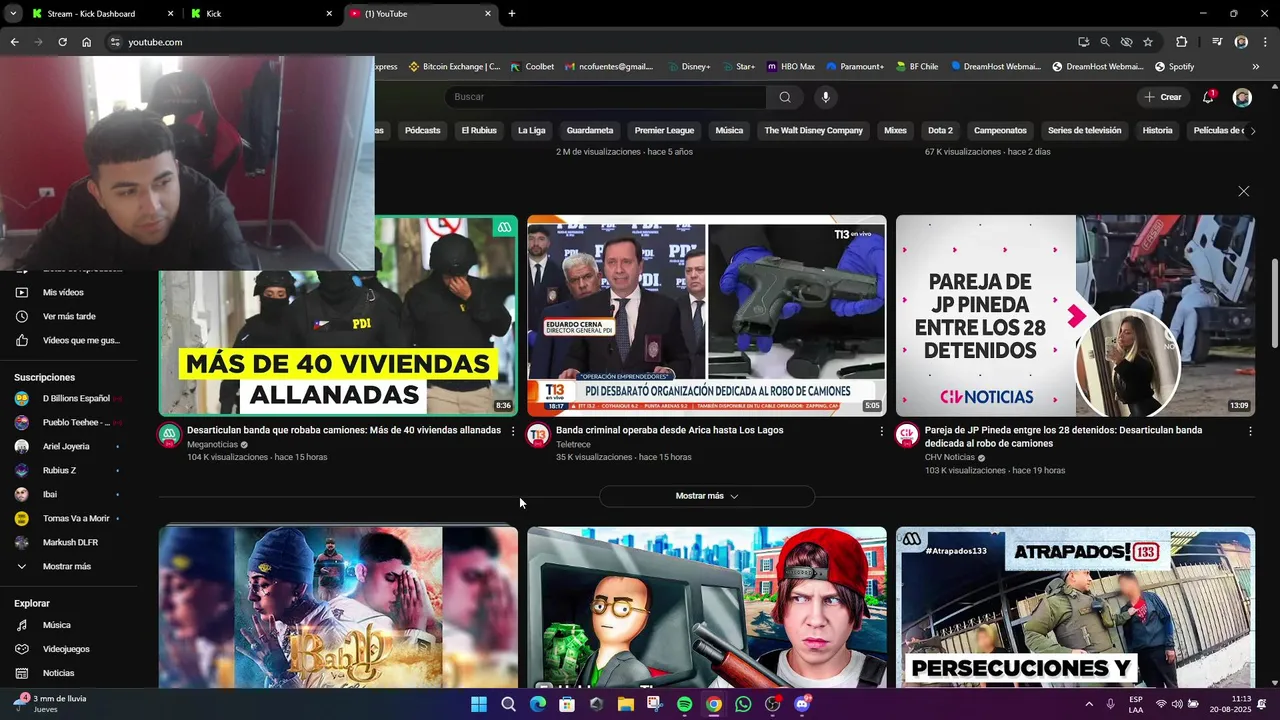Select the Guardameta chip
Image resolution: width=1280 pixels, height=720 pixels.
(590, 130)
